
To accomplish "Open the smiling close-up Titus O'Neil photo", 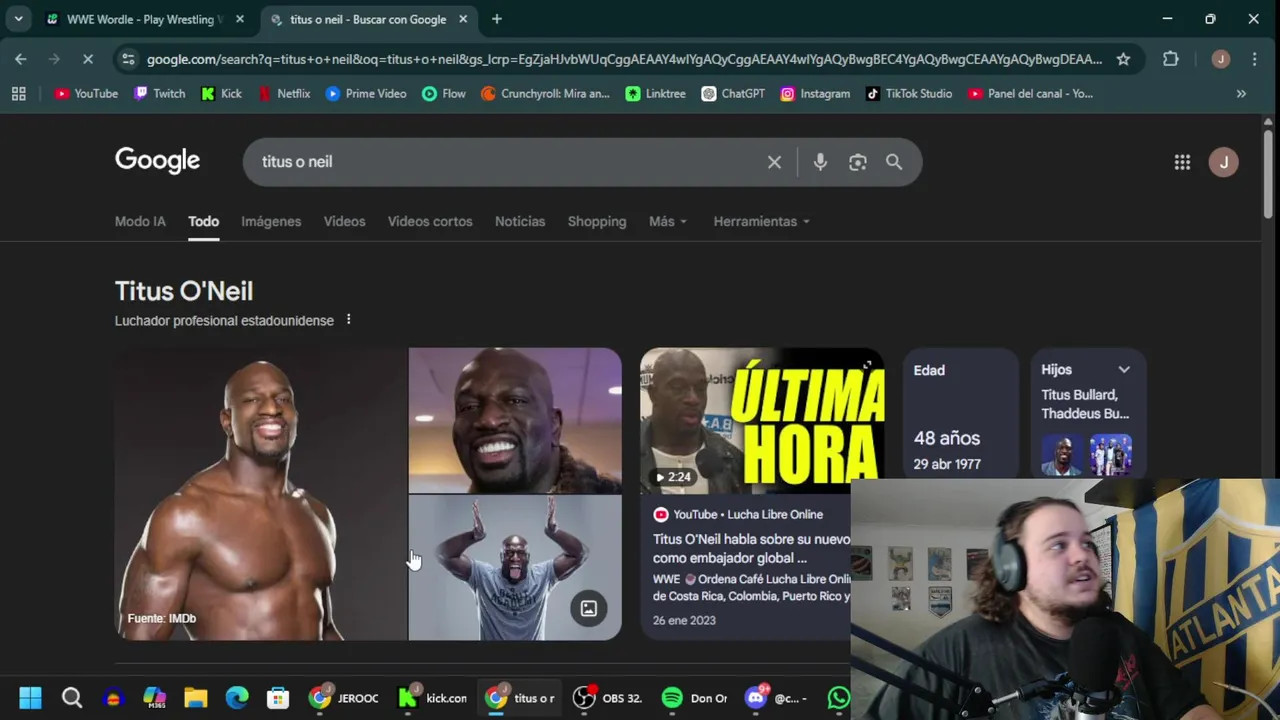I will 515,420.
